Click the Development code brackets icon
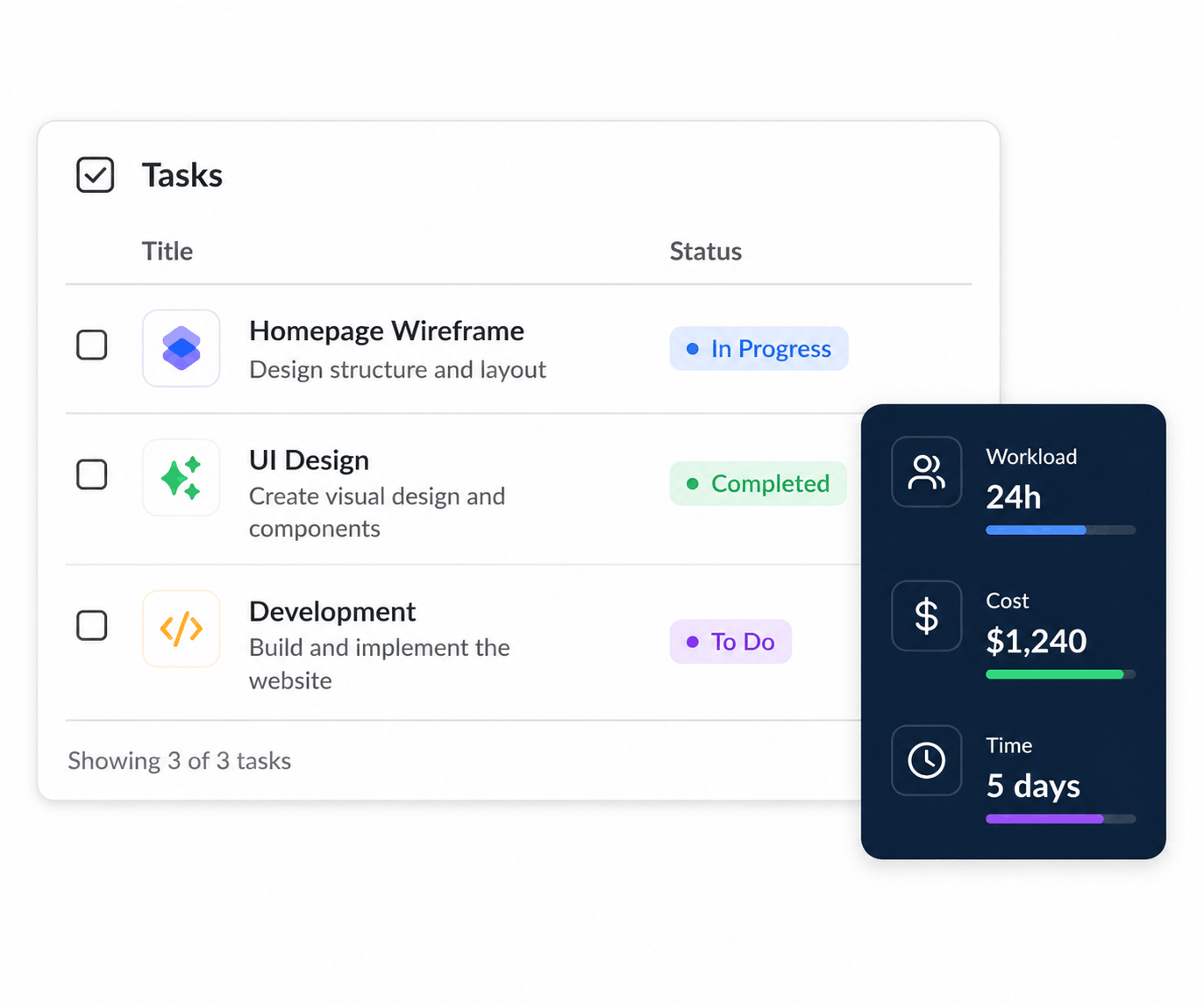The width and height of the screenshot is (1204, 1004). 182,629
